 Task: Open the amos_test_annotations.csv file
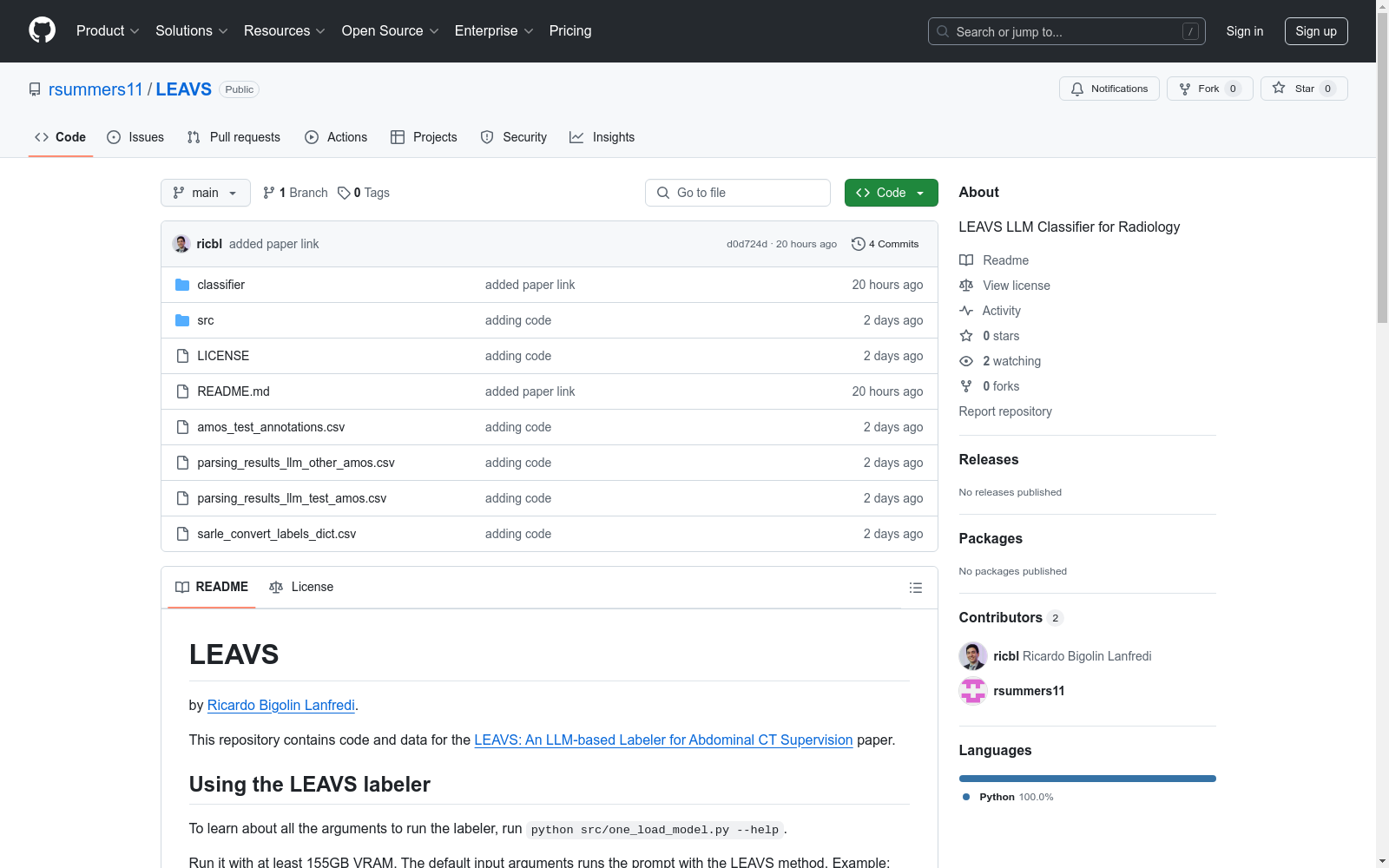point(271,427)
